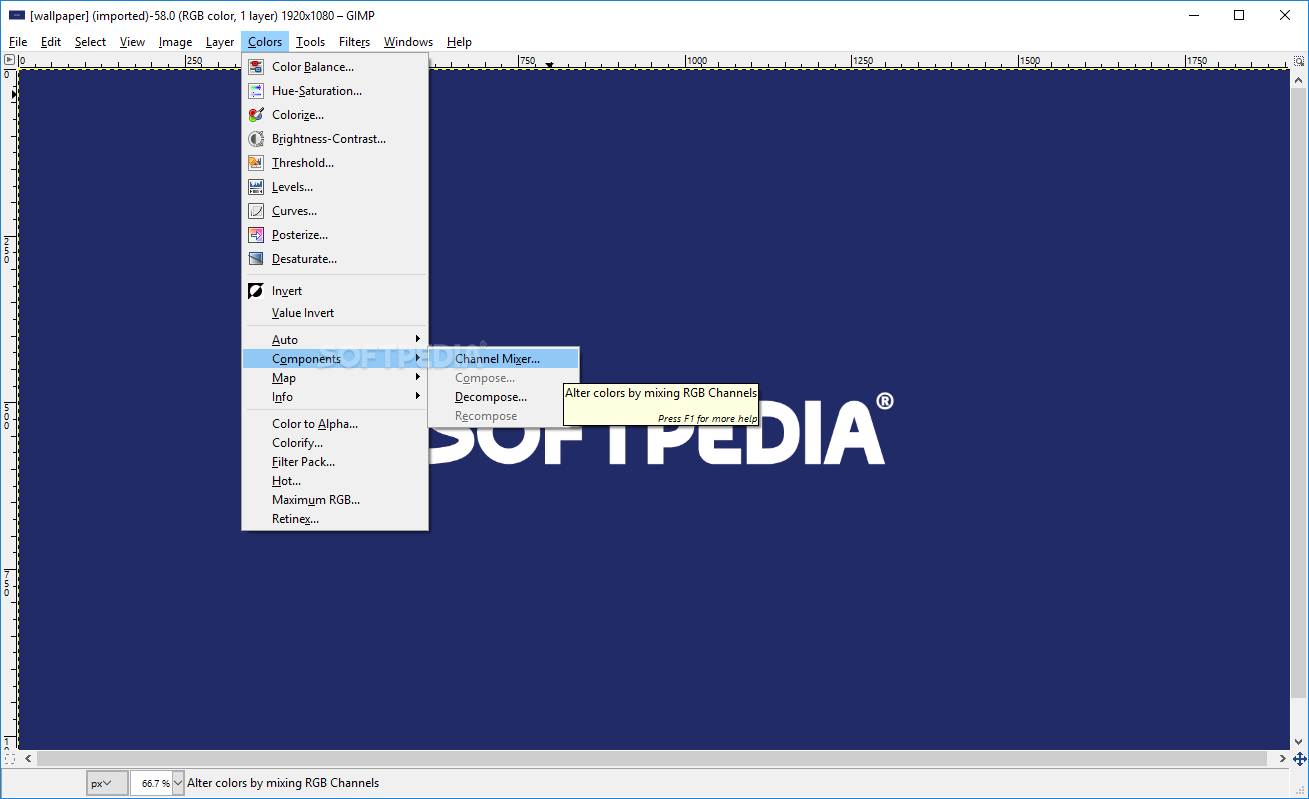Click the scroll-down arrow on vertical scrollbar
The width and height of the screenshot is (1309, 799).
click(1300, 742)
